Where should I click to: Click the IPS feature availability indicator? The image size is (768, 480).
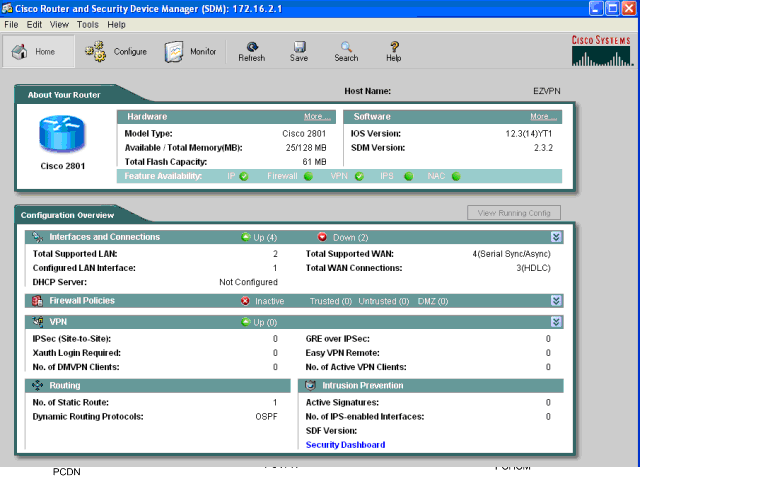[408, 176]
